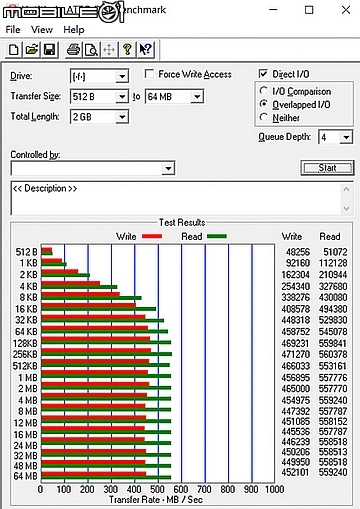Activate the context help pointer icon

click(145, 50)
